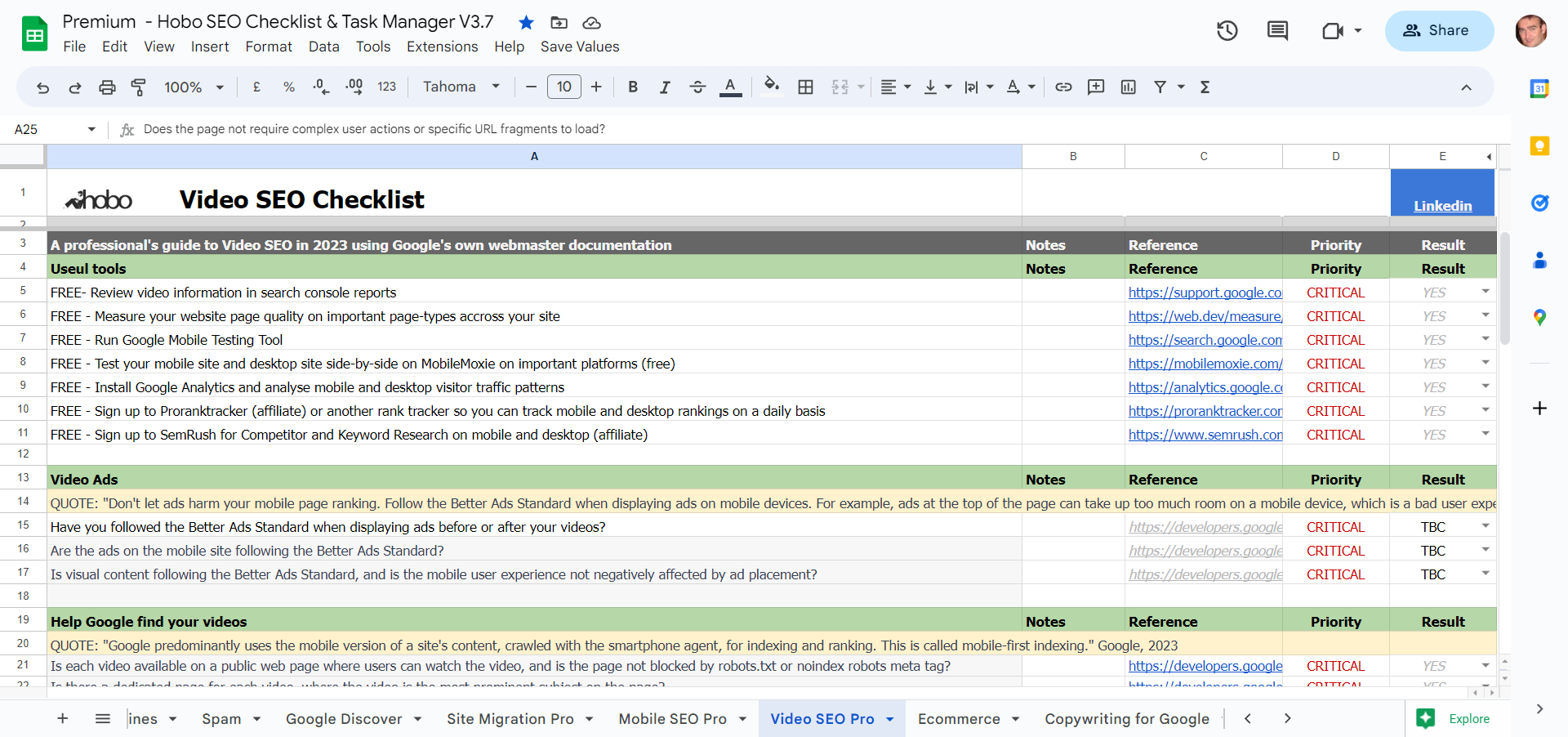Format as percent
Image resolution: width=1568 pixels, height=737 pixels.
coord(289,87)
